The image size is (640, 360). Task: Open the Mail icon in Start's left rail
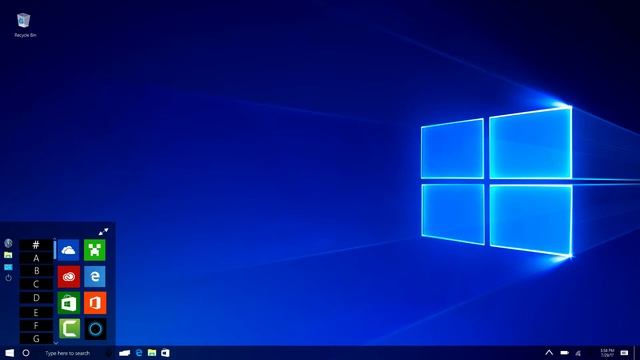(x=8, y=267)
